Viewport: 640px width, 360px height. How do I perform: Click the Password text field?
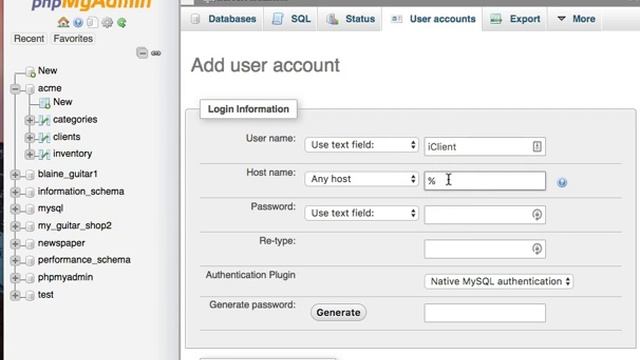(x=484, y=215)
